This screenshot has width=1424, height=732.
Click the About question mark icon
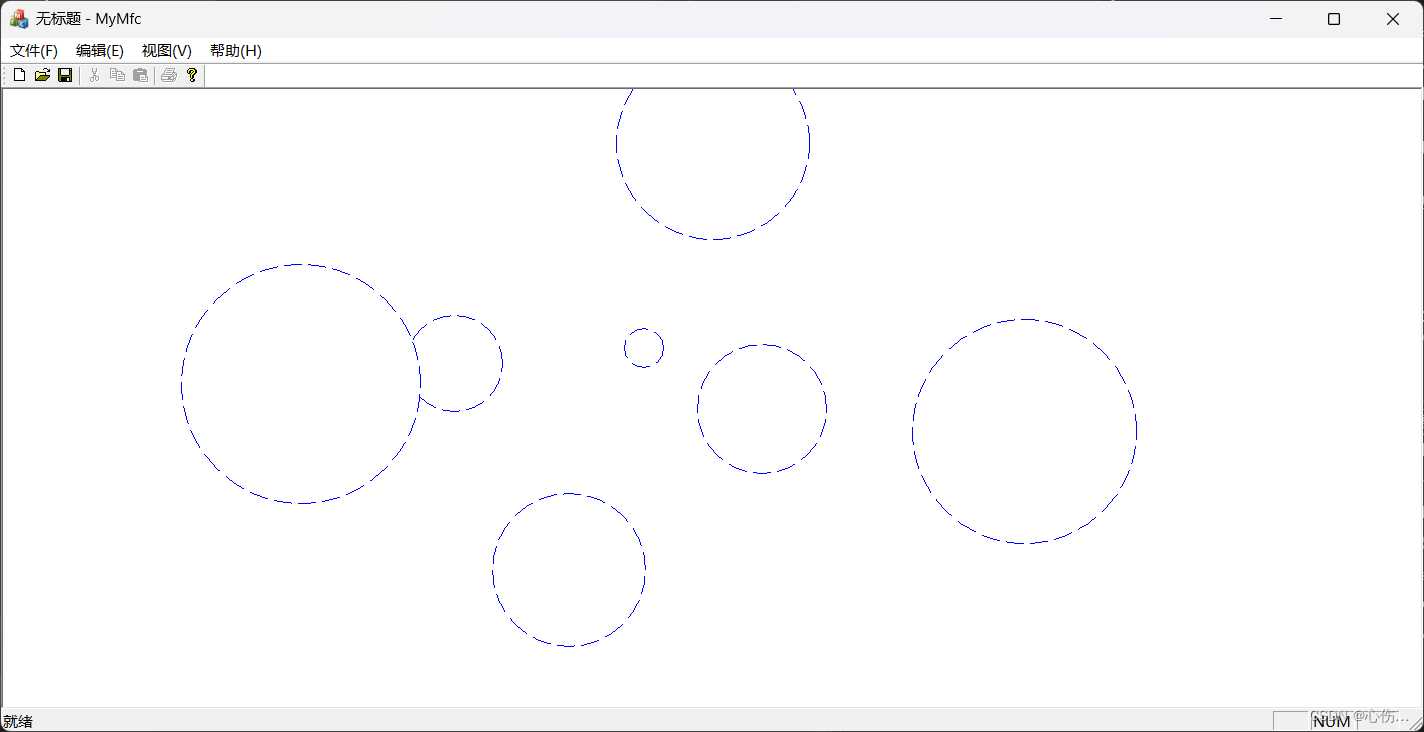click(x=192, y=75)
